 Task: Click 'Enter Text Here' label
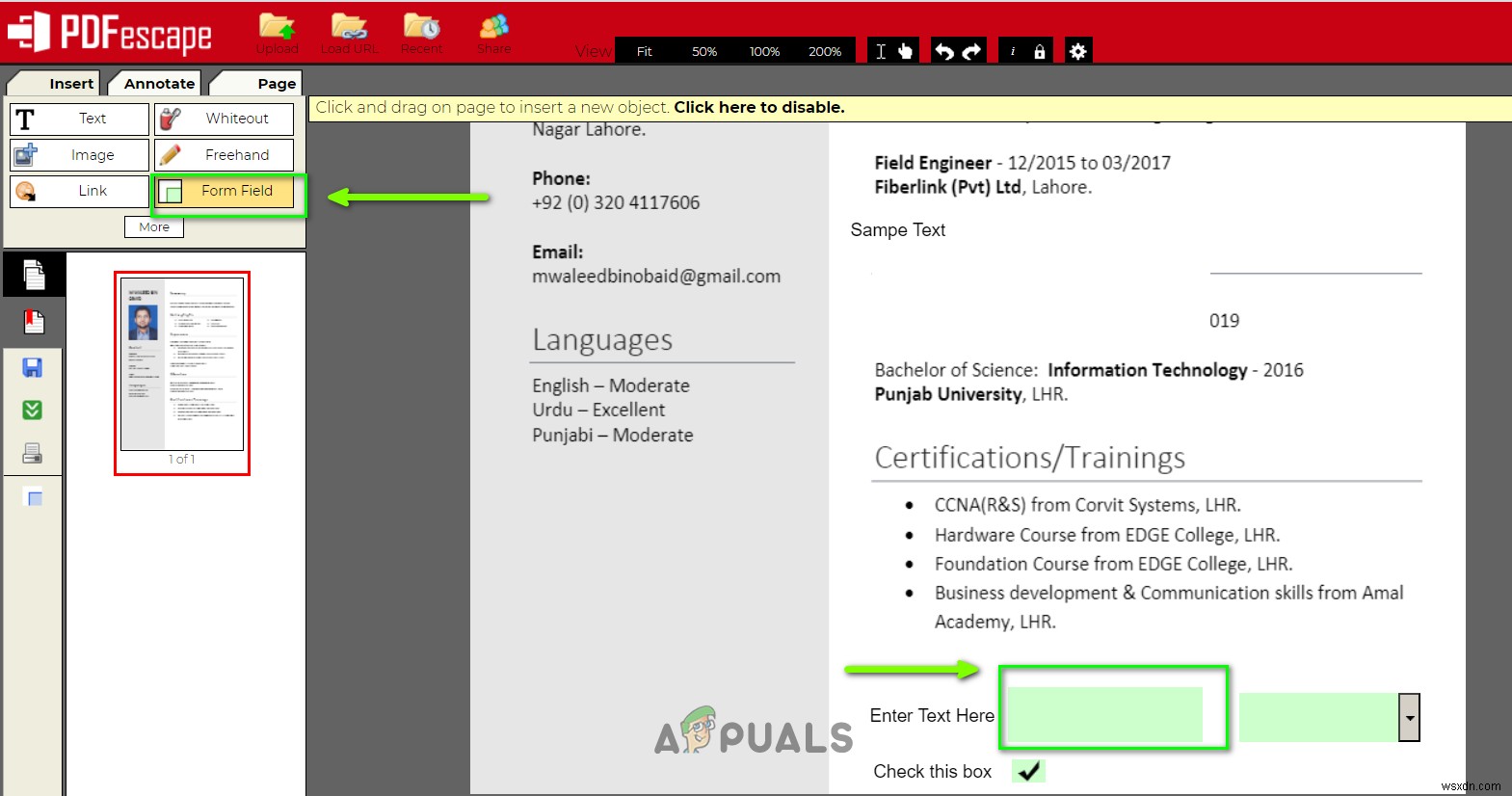point(932,716)
